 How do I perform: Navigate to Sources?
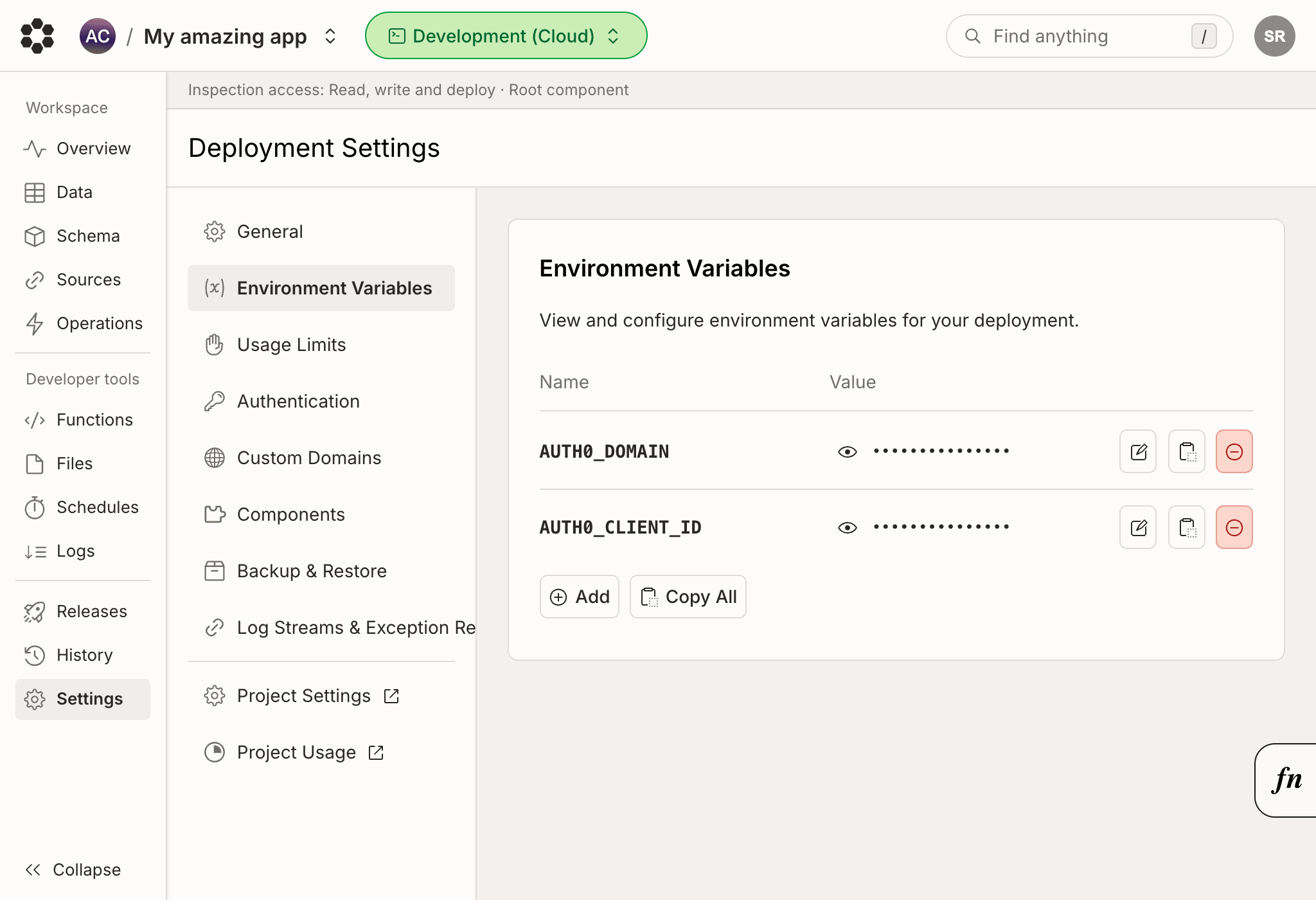click(83, 280)
